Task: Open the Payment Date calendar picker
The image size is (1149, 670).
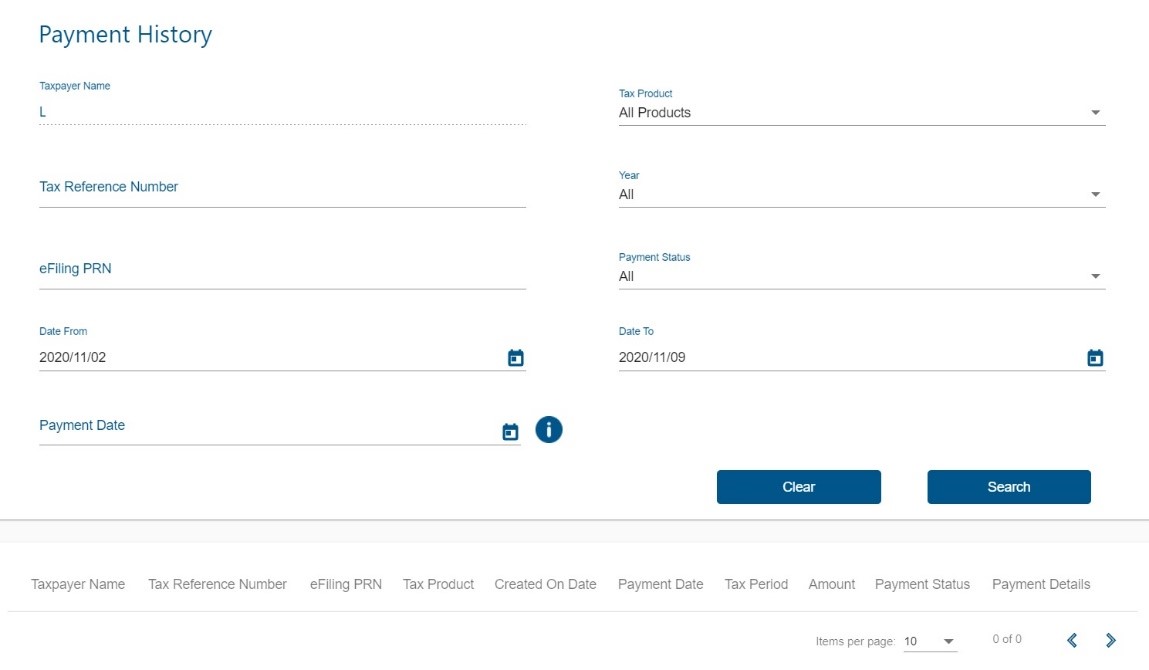Action: coord(510,432)
